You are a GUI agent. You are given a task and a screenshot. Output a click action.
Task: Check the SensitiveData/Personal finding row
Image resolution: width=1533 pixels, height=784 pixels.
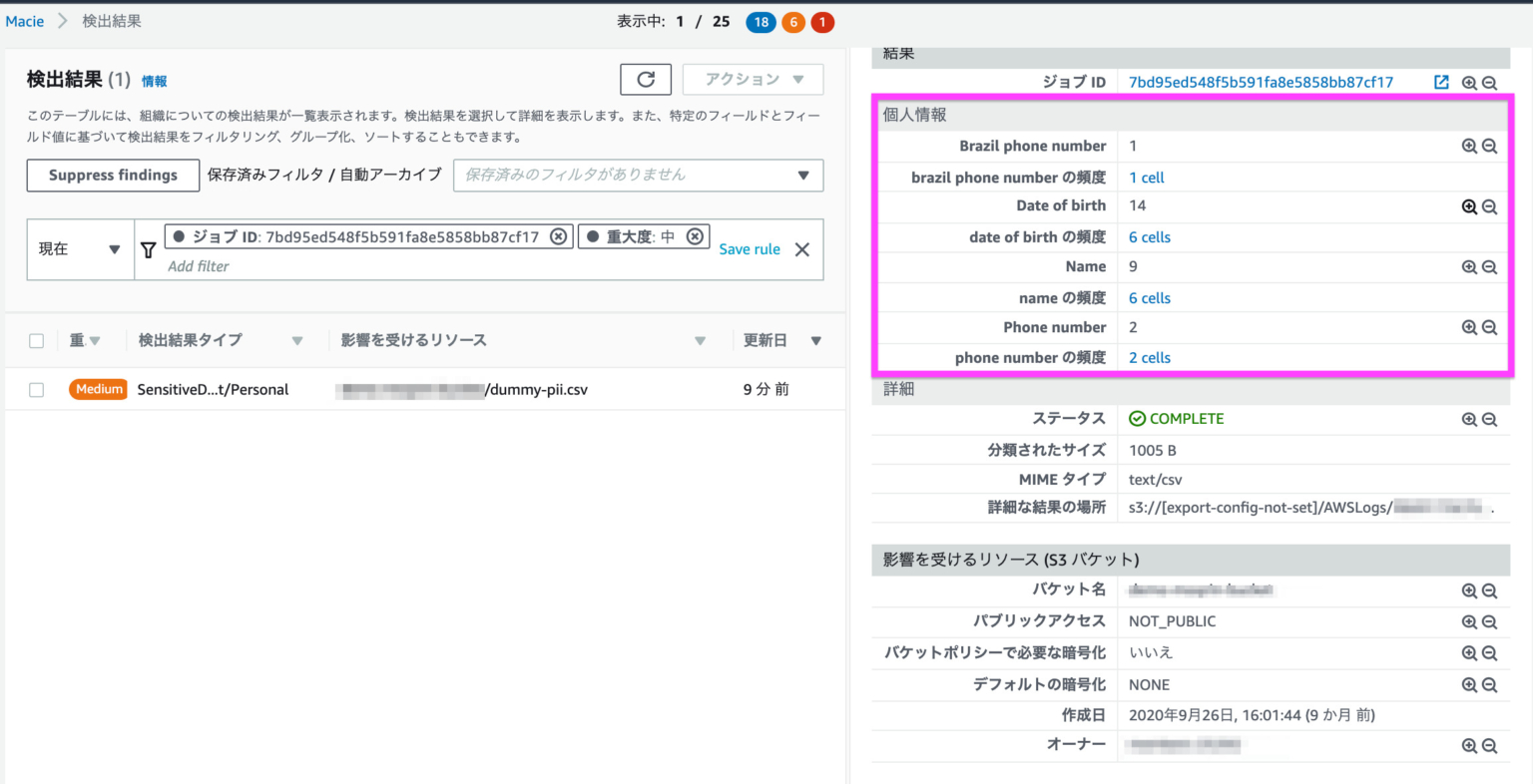36,389
